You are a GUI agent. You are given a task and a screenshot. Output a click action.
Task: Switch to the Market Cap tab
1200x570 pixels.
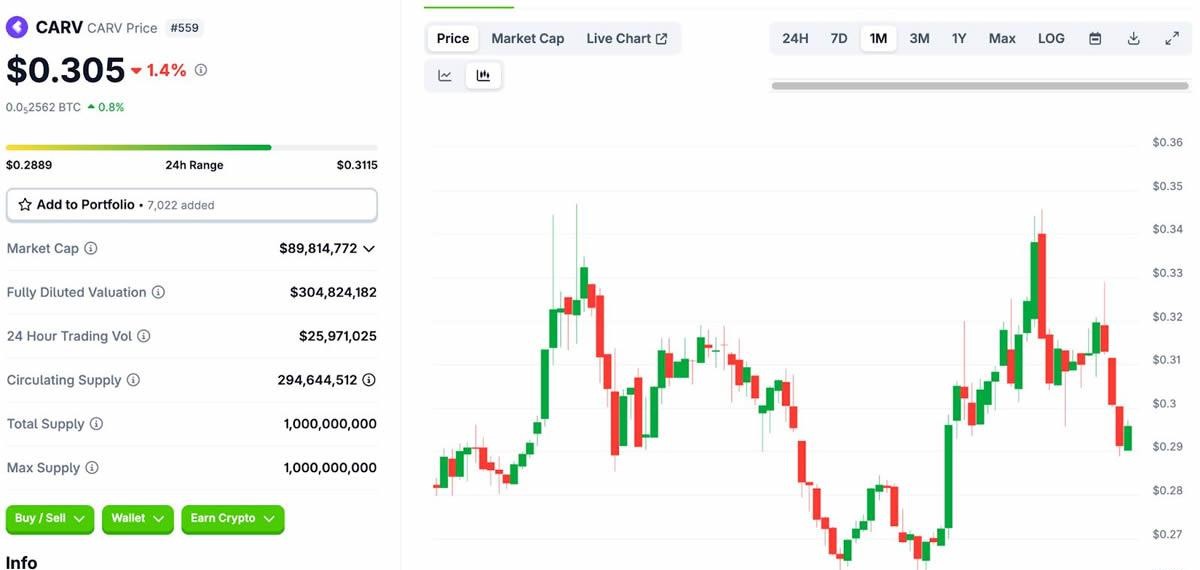coord(528,39)
